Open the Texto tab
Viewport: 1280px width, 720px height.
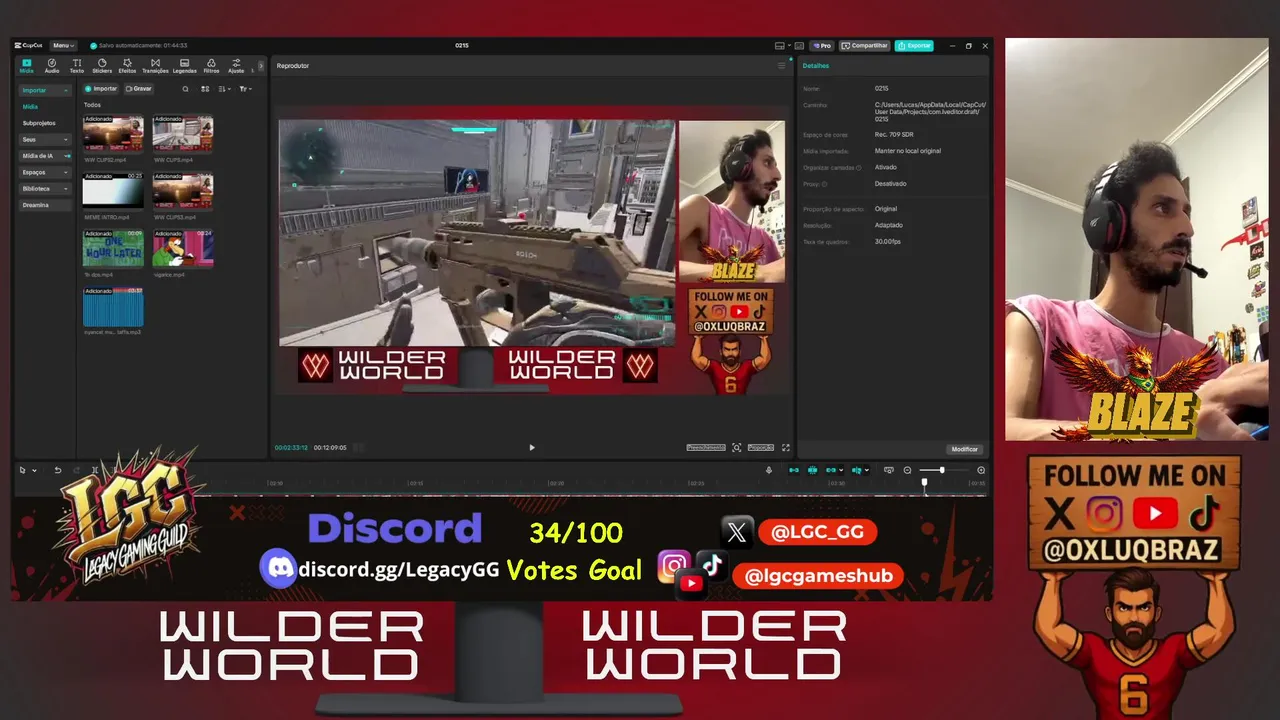click(77, 66)
